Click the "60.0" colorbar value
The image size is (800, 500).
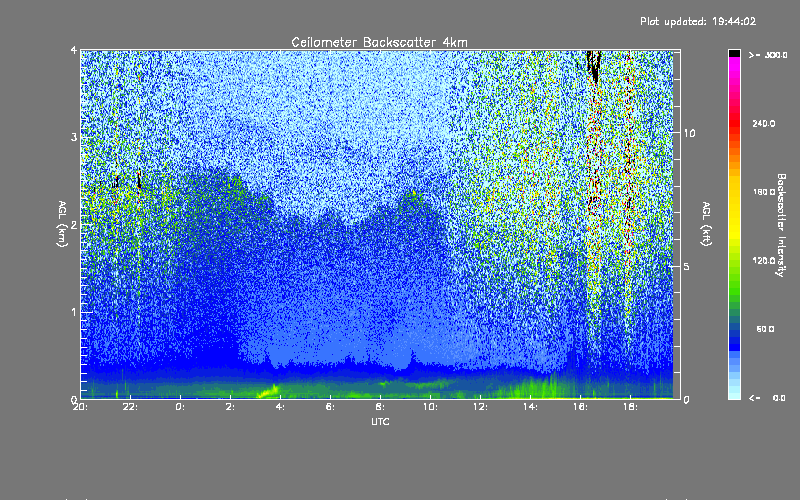pos(765,329)
